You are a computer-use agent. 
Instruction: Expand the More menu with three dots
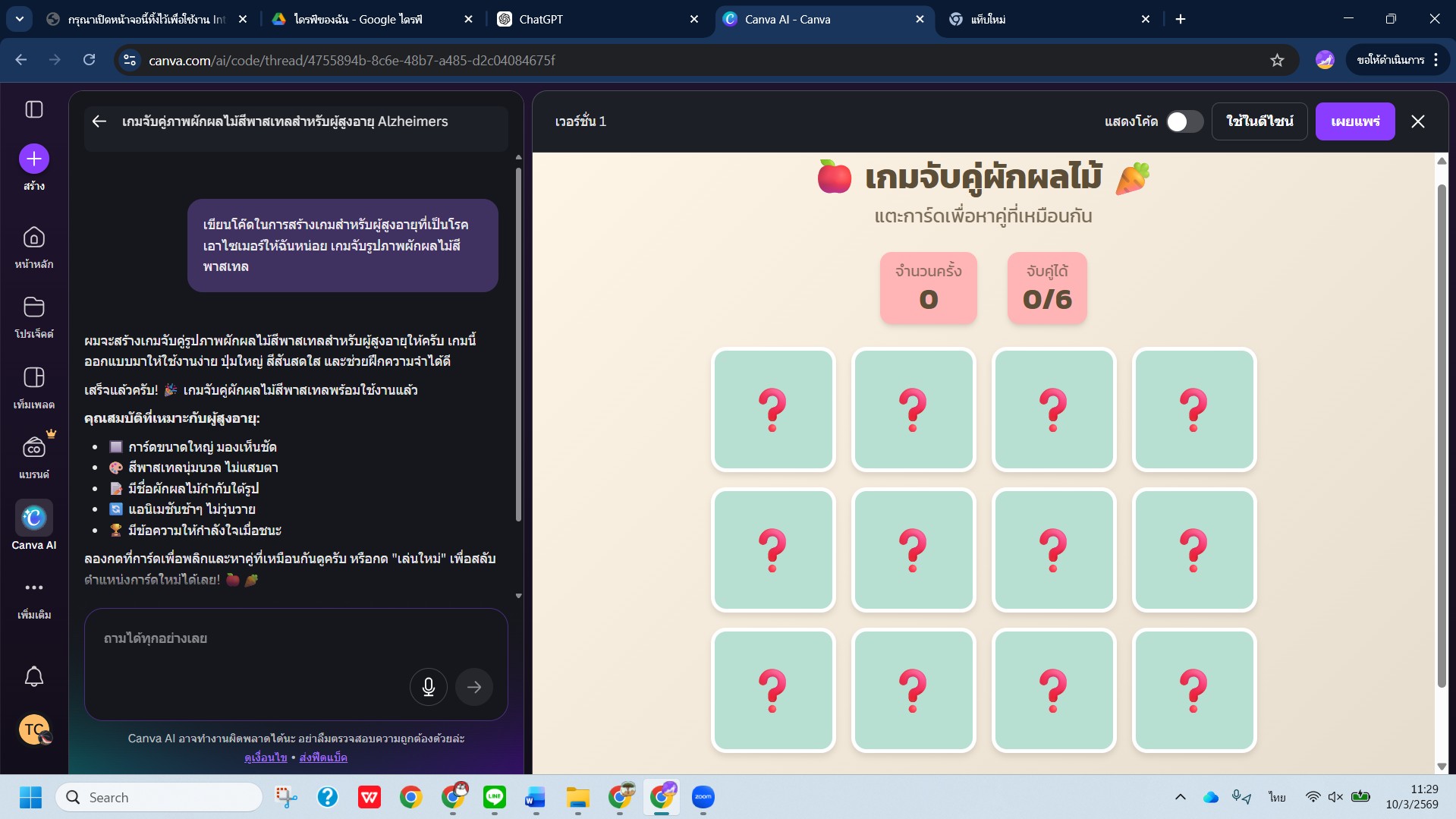34,587
